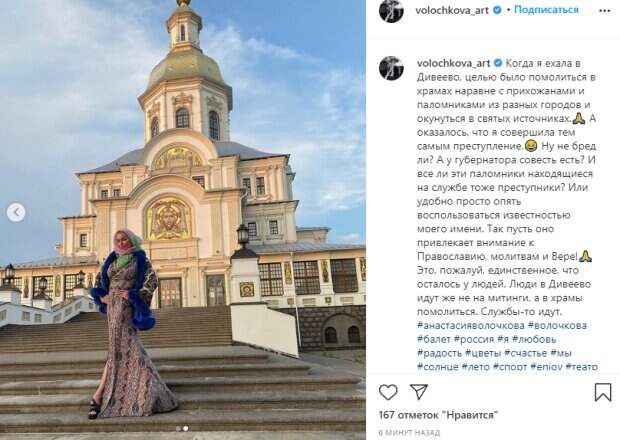Click the avatar beside the caption text
The width and height of the screenshot is (620, 440).
(x=391, y=68)
